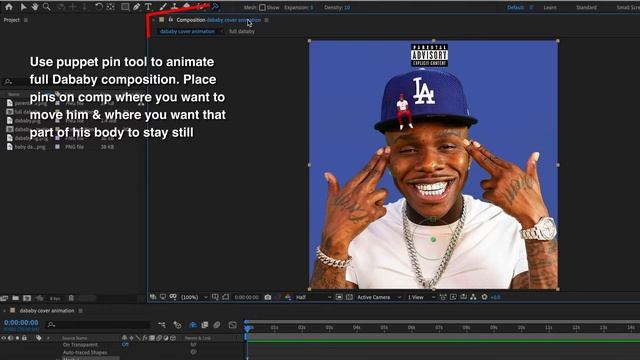The width and height of the screenshot is (640, 360).
Task: Open the Composition panel menu
Action: [267, 20]
